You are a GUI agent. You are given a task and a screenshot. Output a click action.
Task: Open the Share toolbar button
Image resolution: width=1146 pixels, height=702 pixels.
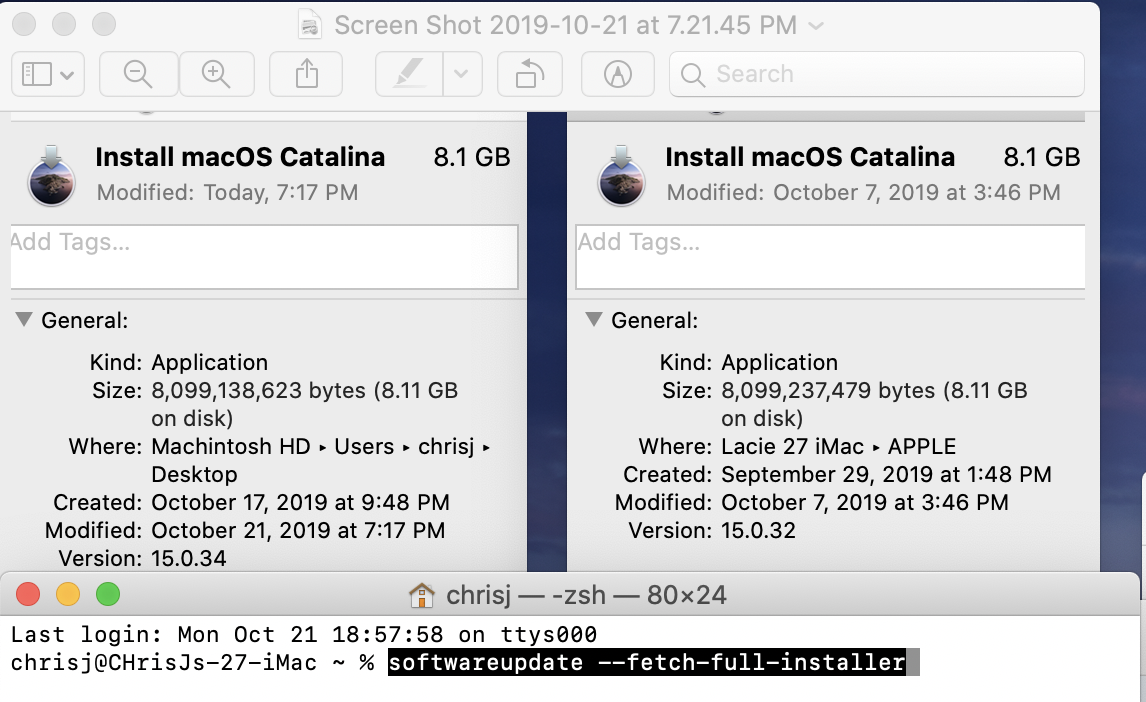pyautogui.click(x=306, y=74)
